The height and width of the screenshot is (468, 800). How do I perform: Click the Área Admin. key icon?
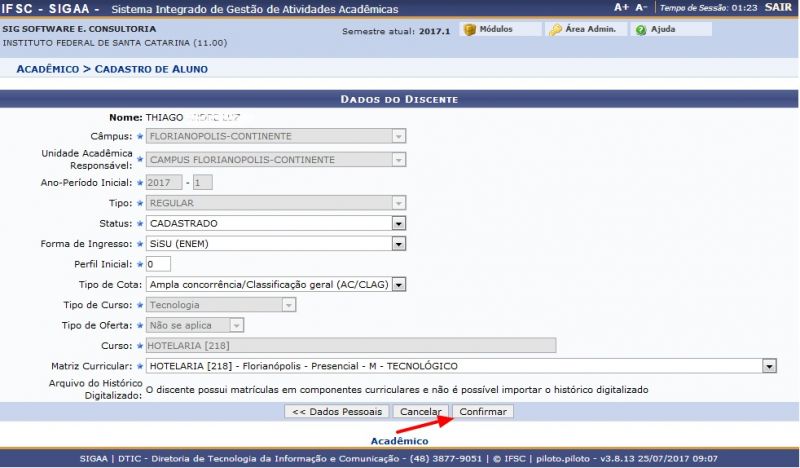[555, 30]
